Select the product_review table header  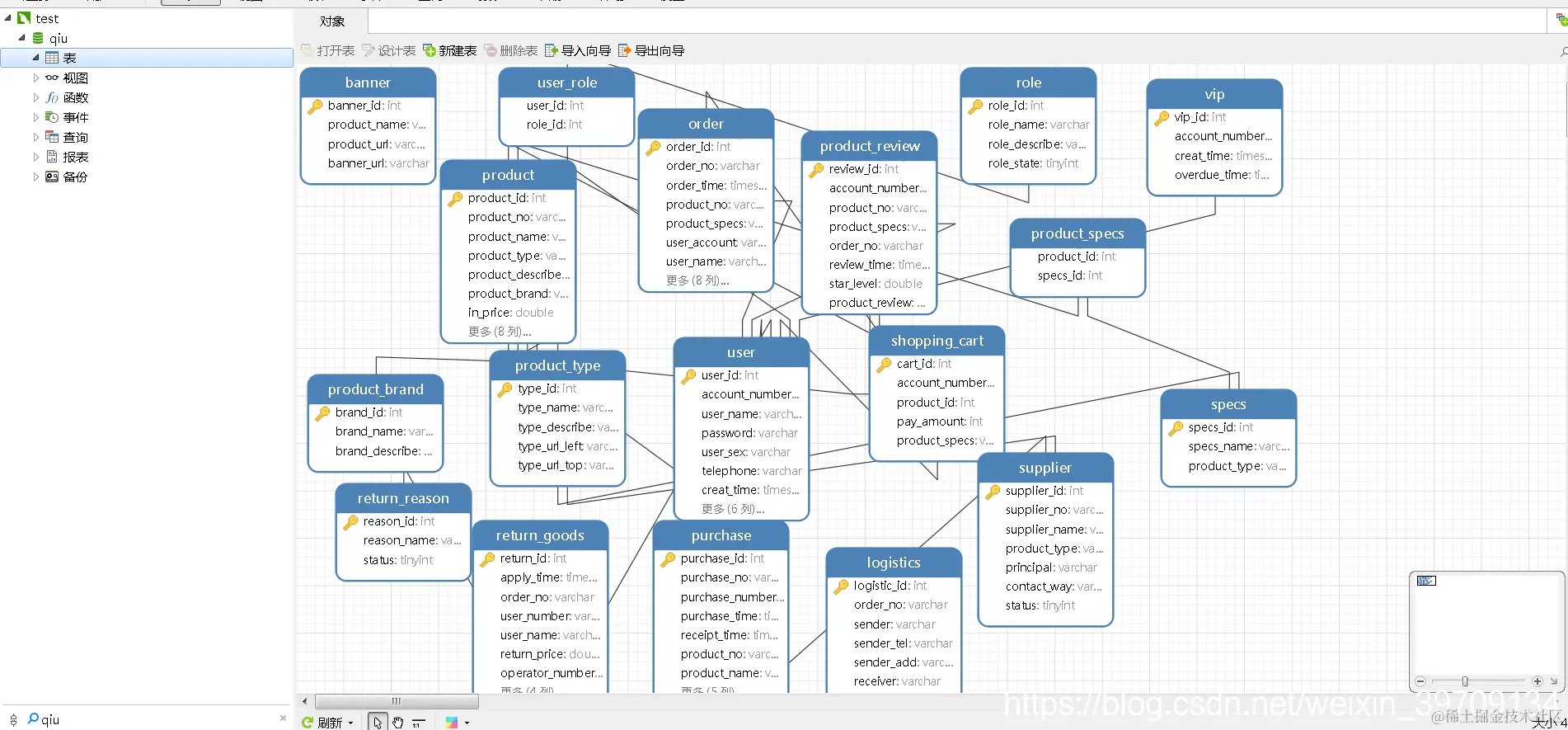pyautogui.click(x=870, y=146)
